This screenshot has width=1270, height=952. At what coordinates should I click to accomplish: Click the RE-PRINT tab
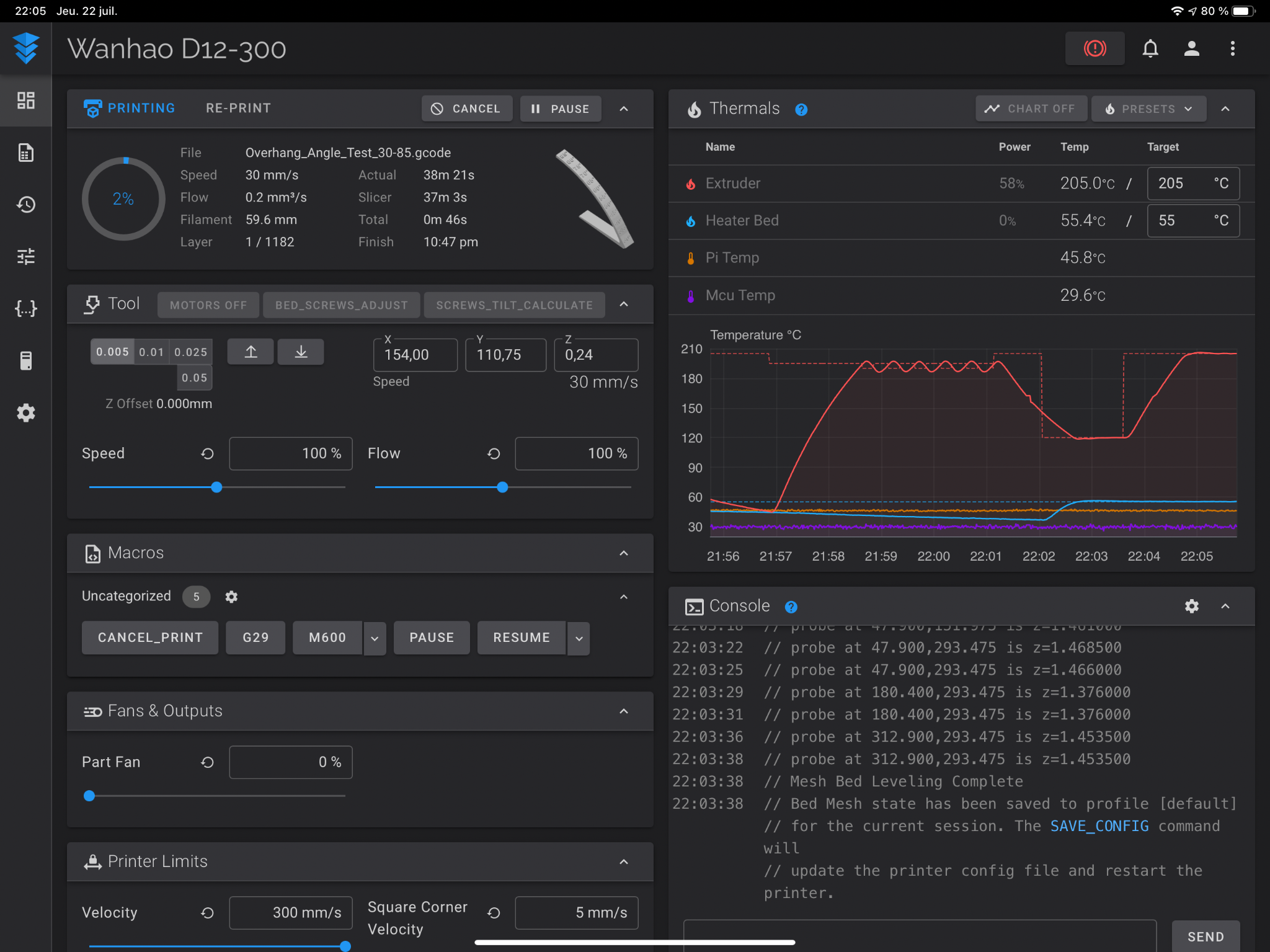238,108
